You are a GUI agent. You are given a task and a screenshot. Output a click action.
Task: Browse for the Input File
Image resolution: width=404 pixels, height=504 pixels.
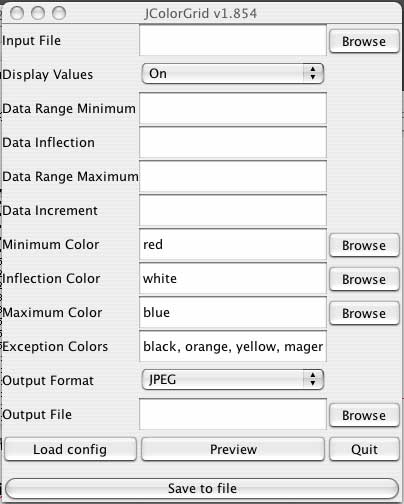click(364, 41)
